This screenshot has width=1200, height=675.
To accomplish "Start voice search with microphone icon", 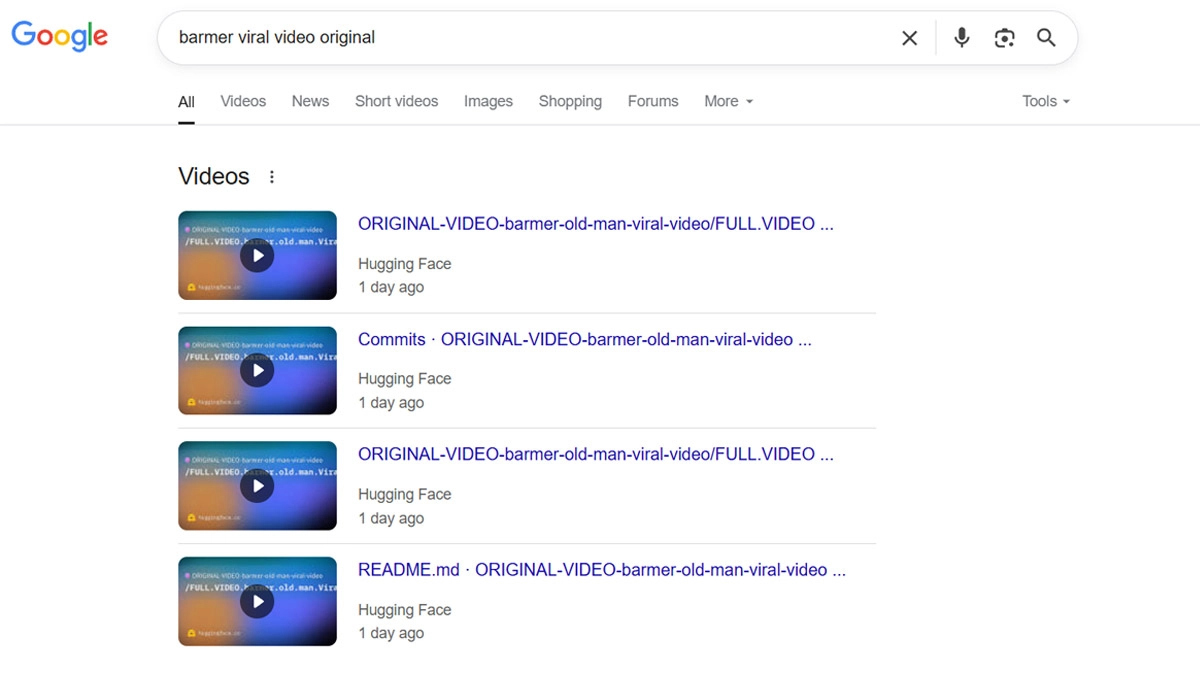I will click(x=961, y=38).
